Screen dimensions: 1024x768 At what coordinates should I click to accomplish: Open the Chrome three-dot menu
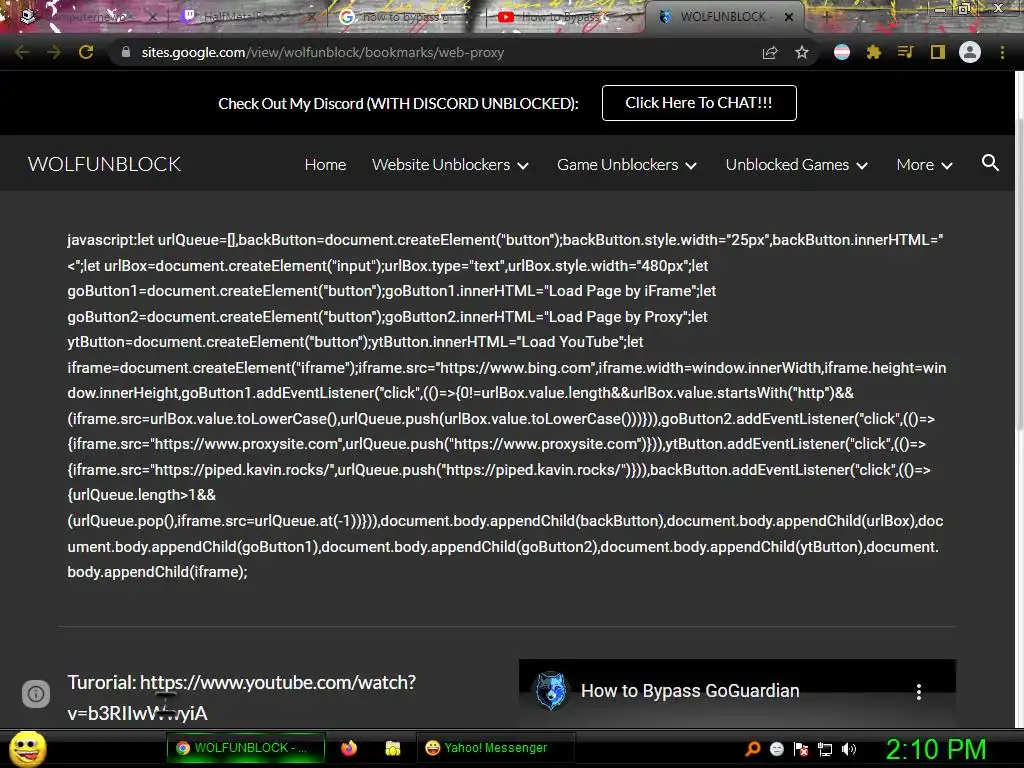pyautogui.click(x=1002, y=52)
